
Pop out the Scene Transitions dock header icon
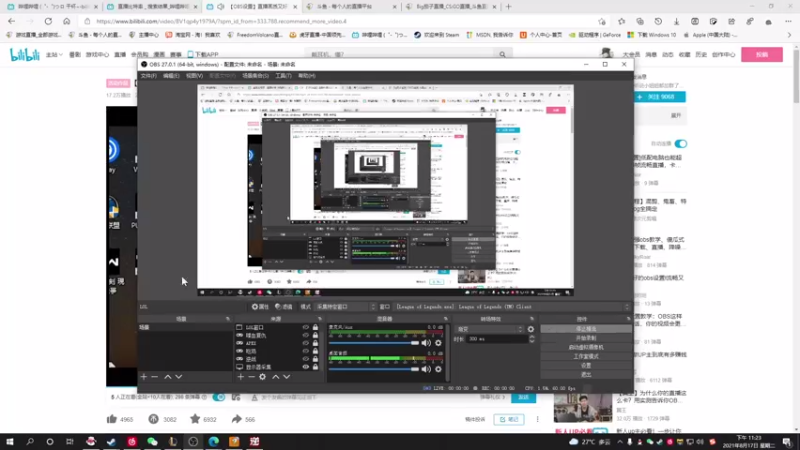tap(532, 319)
